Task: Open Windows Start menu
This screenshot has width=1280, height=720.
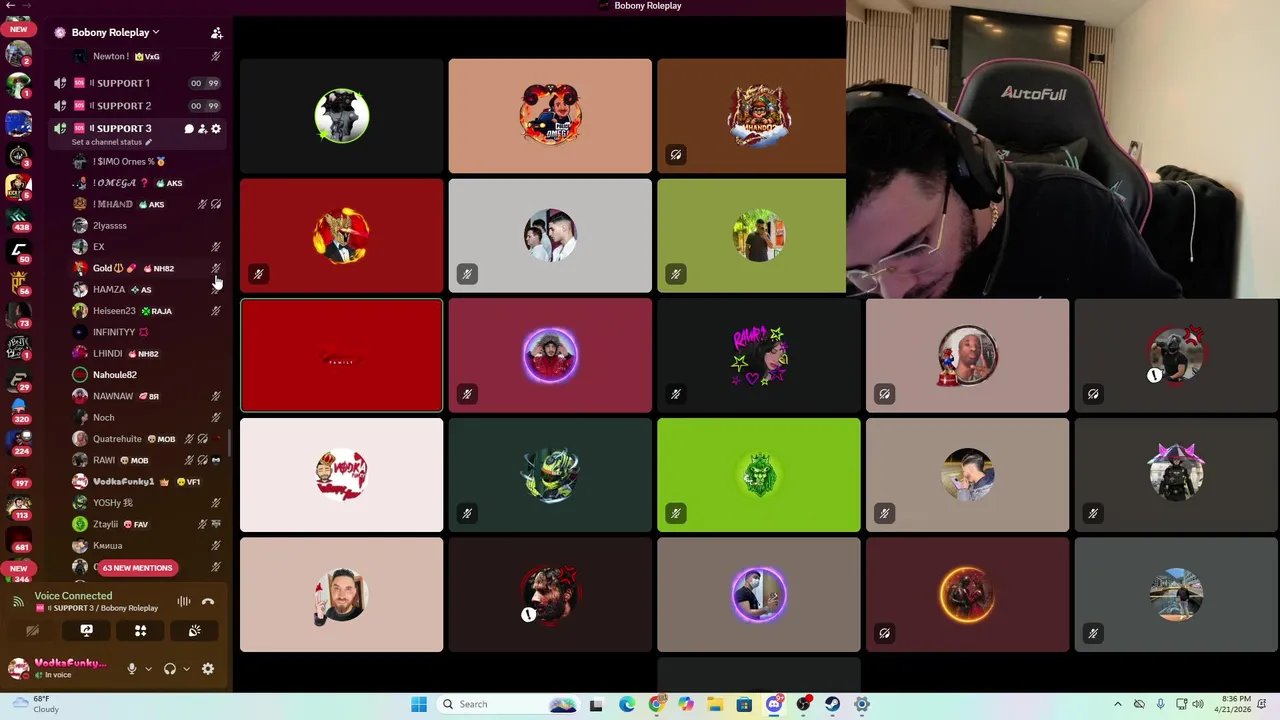Action: click(x=419, y=704)
